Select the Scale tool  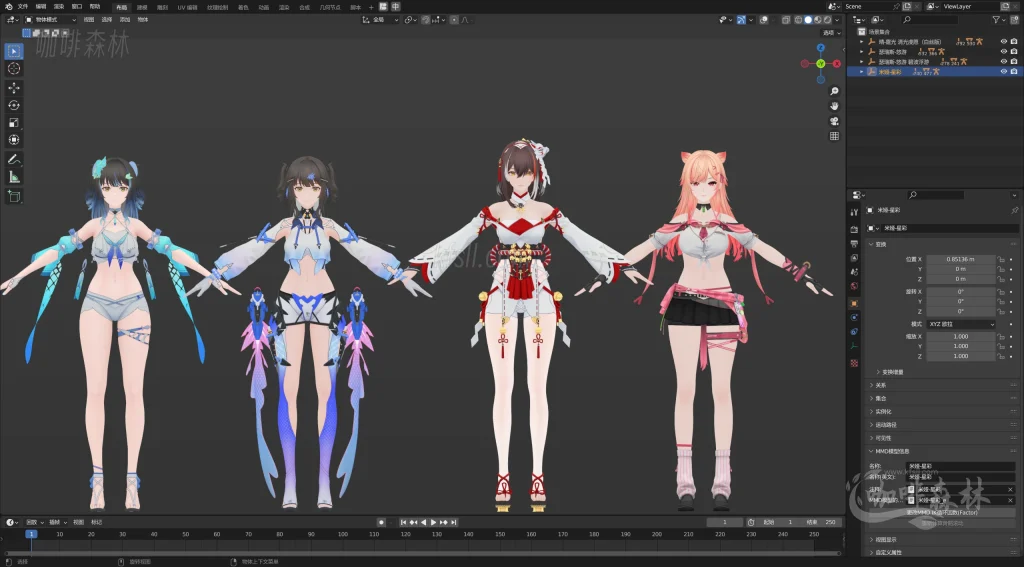point(14,123)
